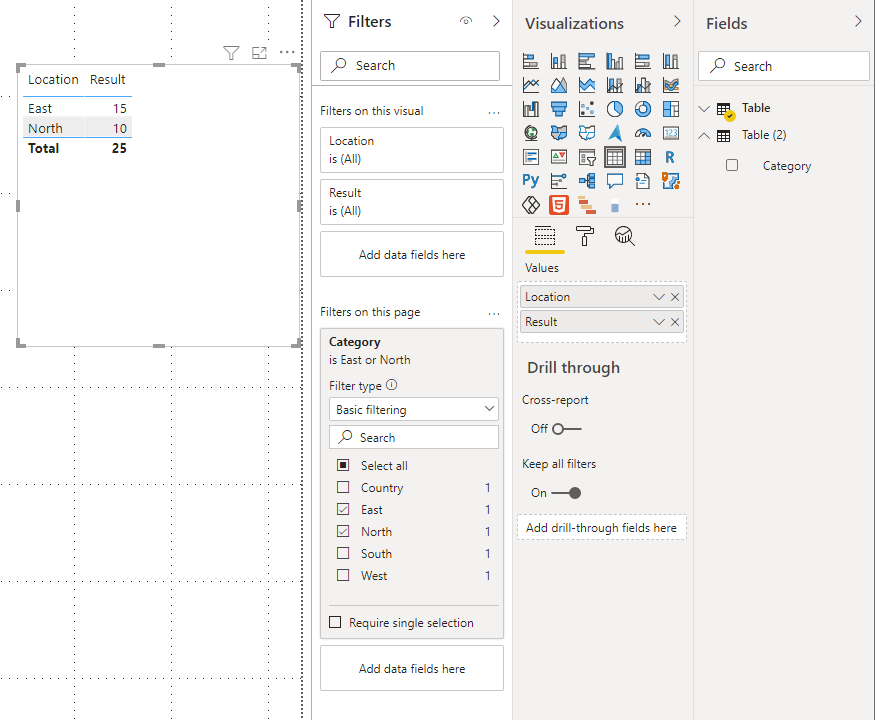Click the Filters pane search box

click(x=410, y=66)
